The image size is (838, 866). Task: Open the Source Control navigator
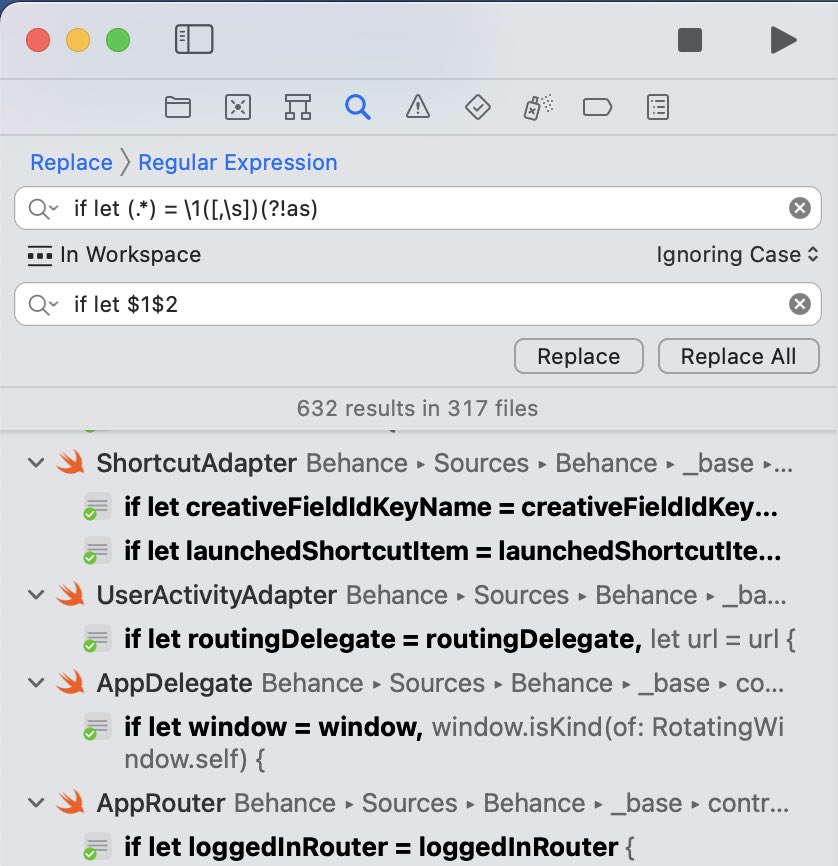tap(238, 107)
